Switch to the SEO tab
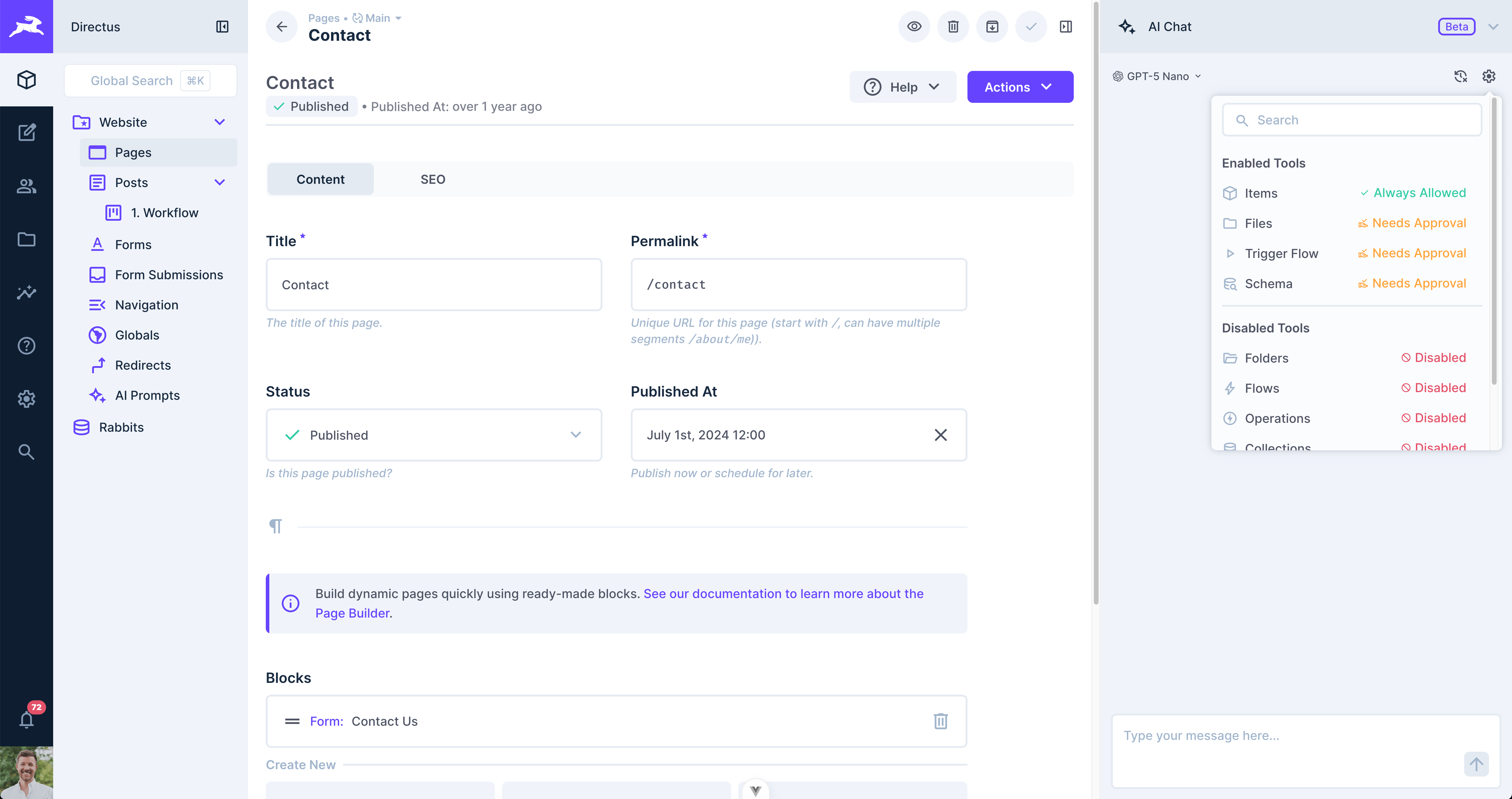Screen dimensions: 1512x799 [433, 179]
